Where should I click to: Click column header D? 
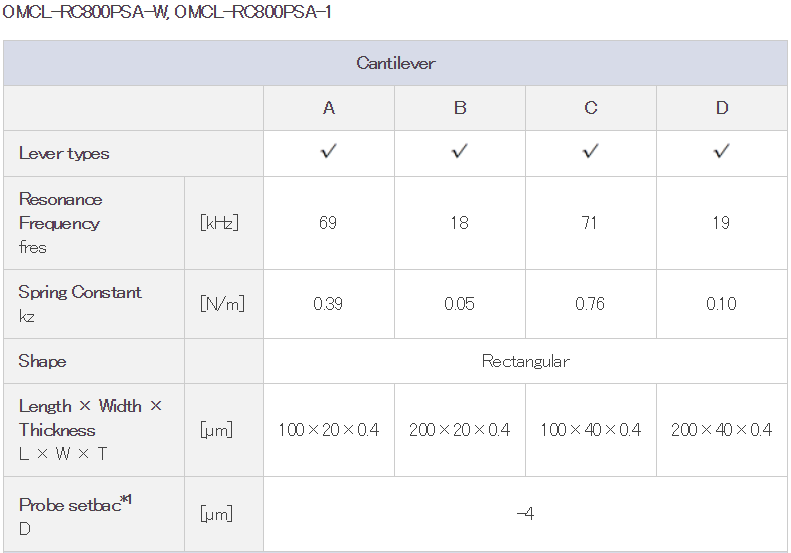tap(722, 108)
